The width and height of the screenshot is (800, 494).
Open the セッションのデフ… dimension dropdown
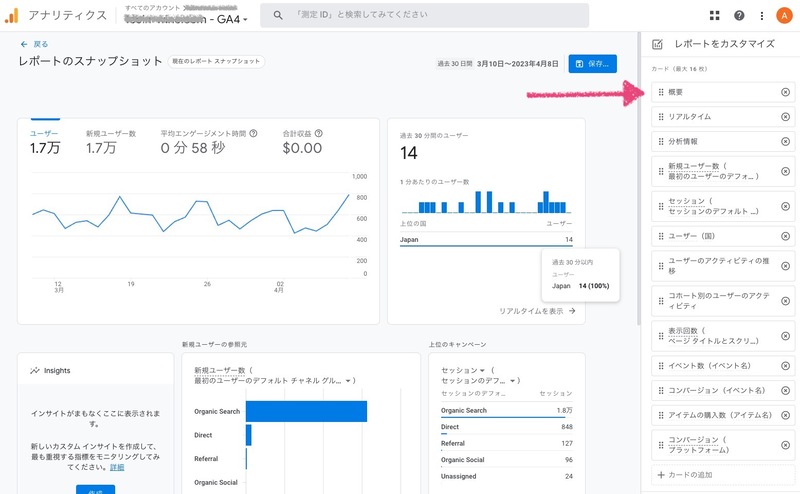pos(512,381)
